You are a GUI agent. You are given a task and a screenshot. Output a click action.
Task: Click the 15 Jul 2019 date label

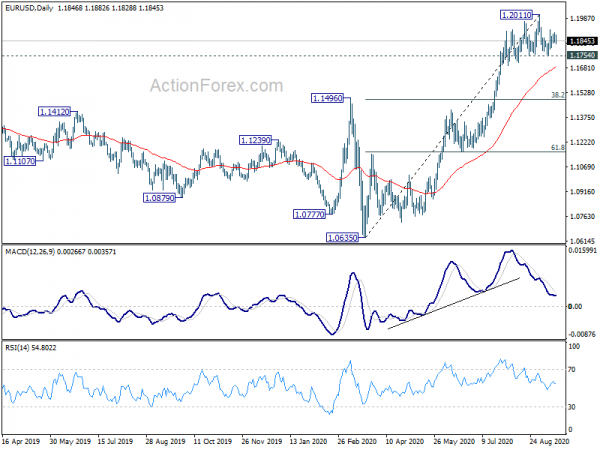115,442
